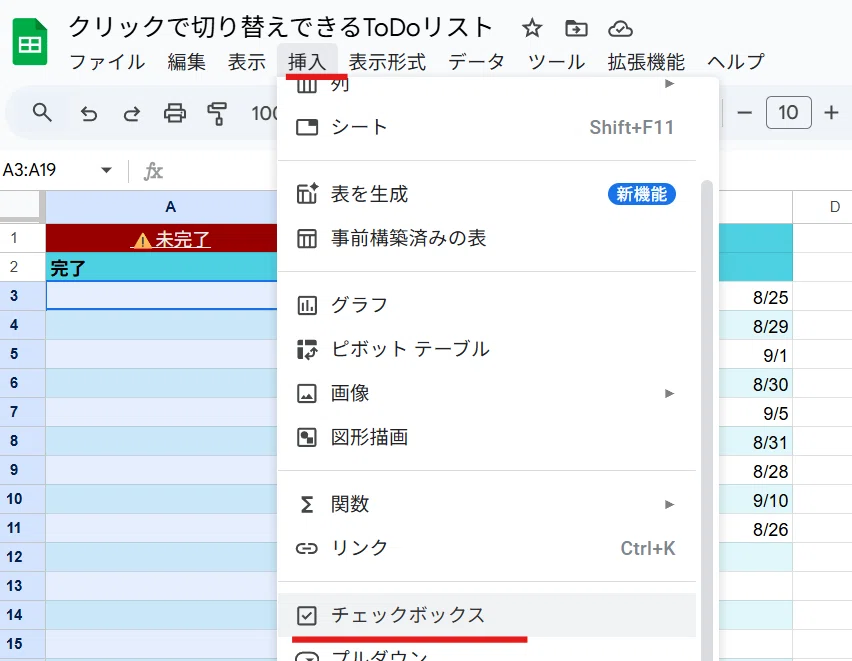The width and height of the screenshot is (852, 661).
Task: Click the insert menu scrollbar
Action: pyautogui.click(x=706, y=420)
